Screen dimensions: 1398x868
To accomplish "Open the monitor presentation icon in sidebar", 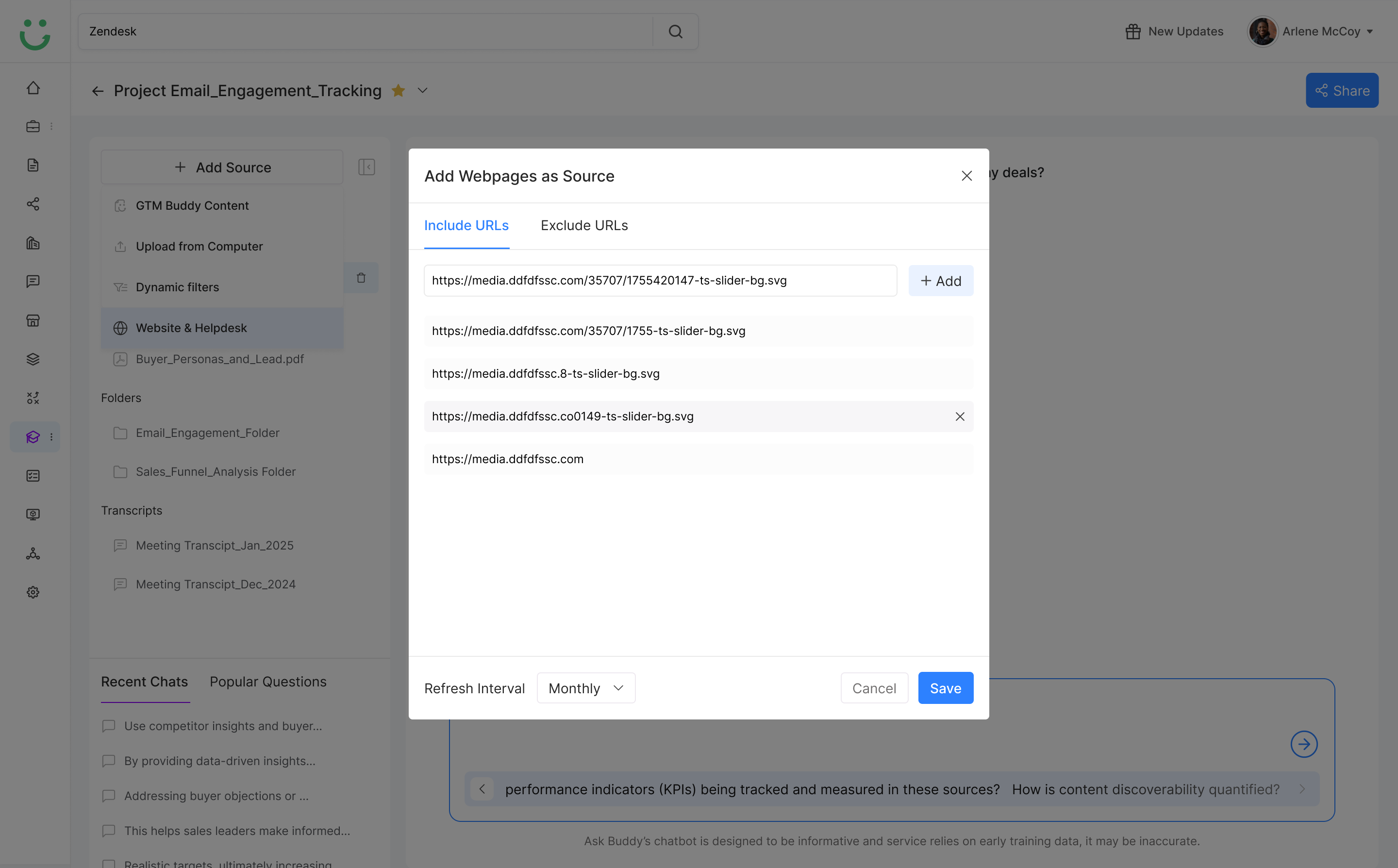I will [x=33, y=515].
